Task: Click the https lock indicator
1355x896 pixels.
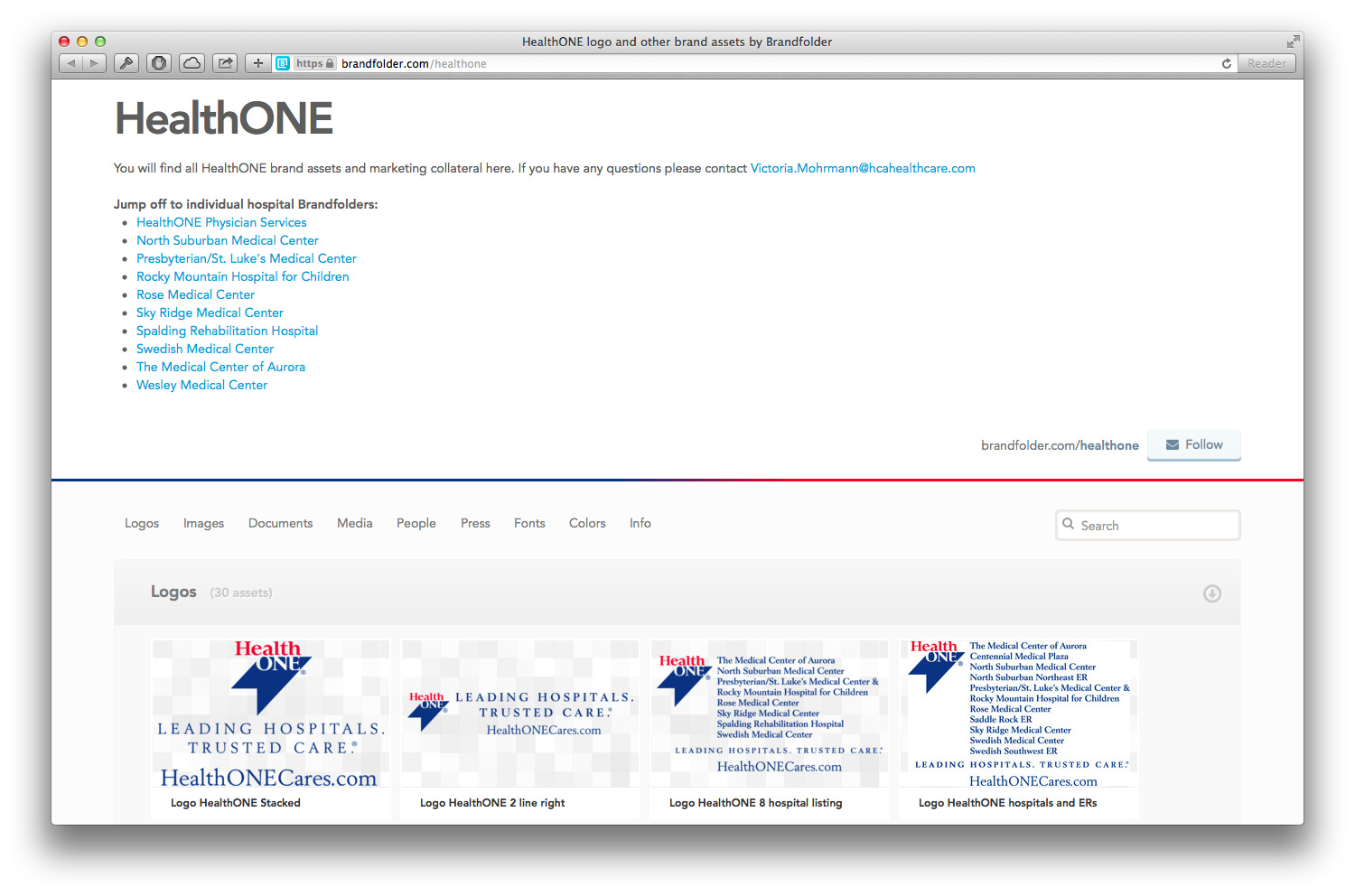Action: tap(315, 63)
